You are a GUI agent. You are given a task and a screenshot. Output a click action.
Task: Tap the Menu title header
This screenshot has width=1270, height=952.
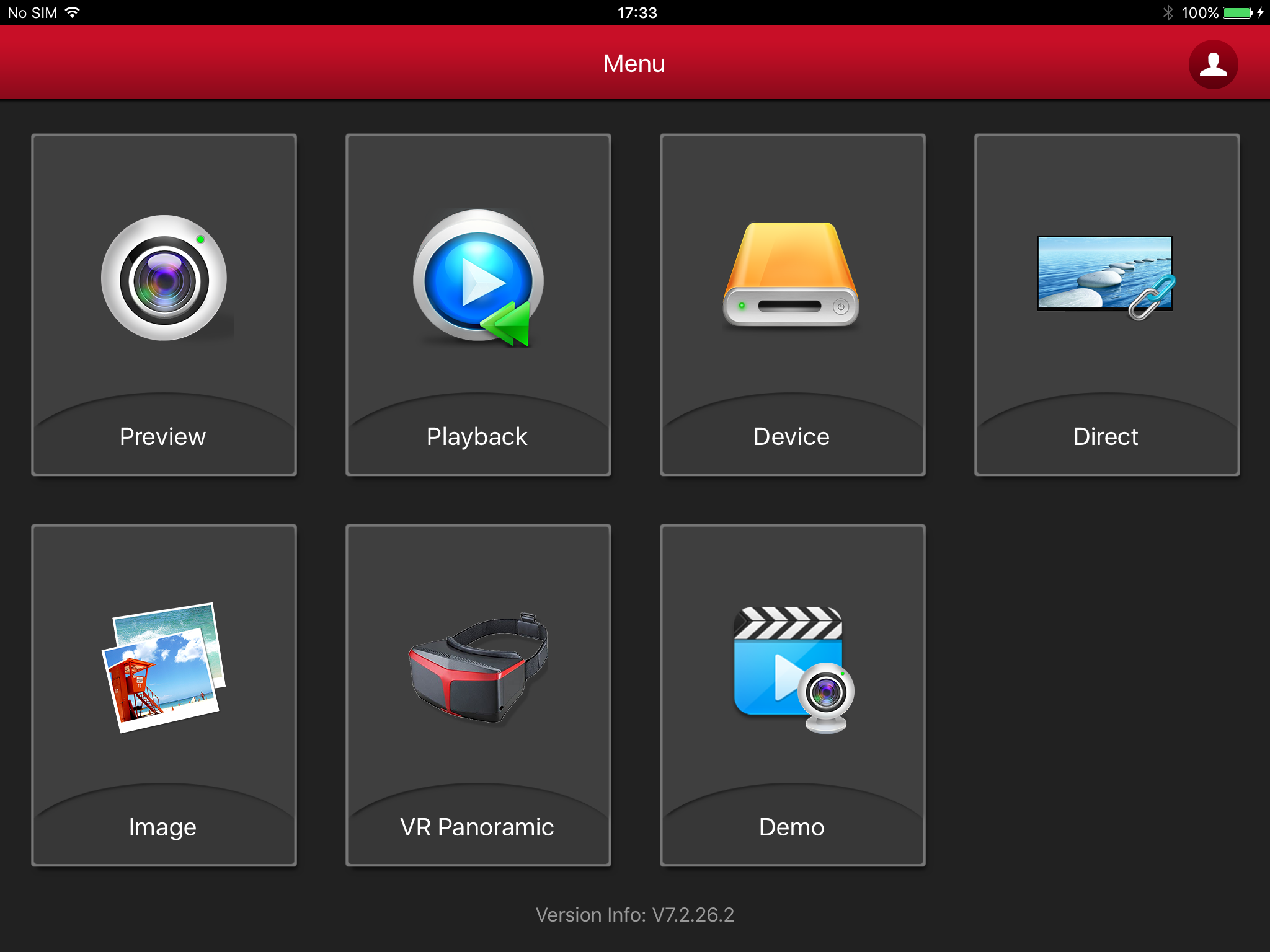click(x=634, y=64)
